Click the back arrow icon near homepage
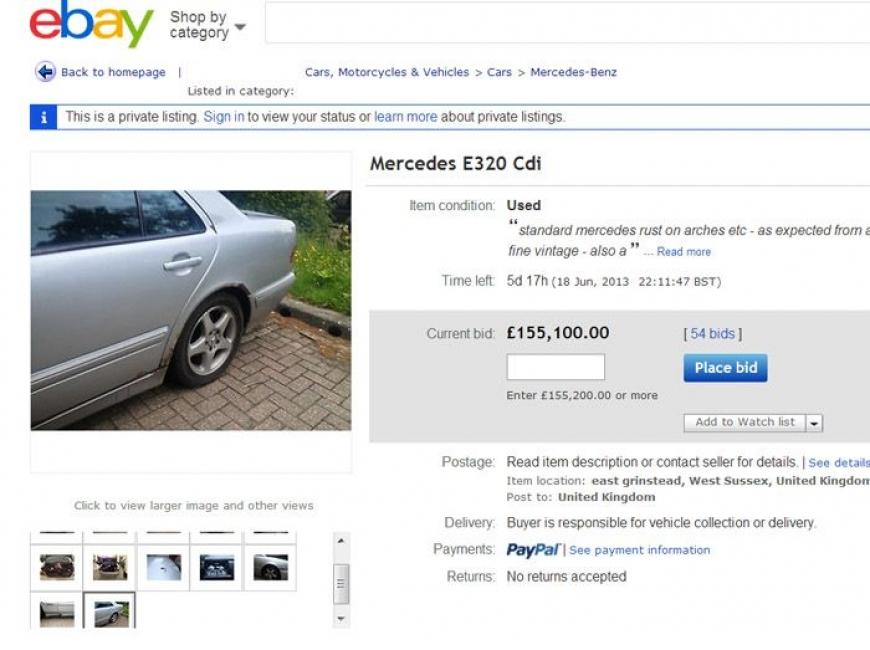Screen dimensions: 870x650 coord(45,72)
